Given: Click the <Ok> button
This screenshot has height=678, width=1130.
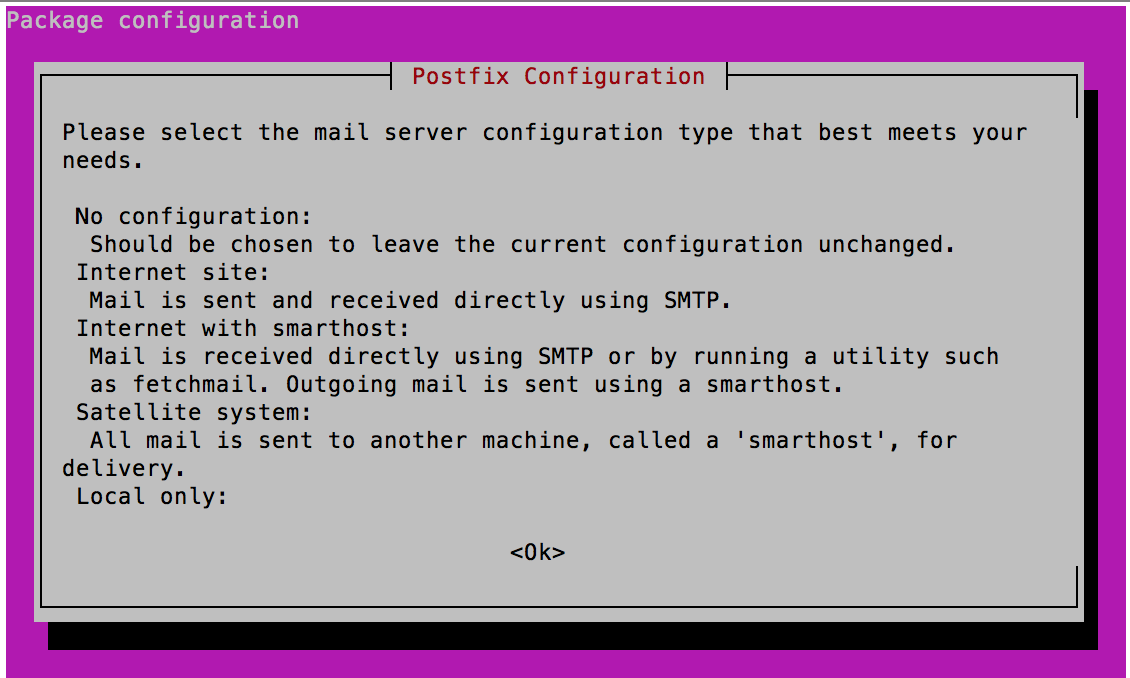Looking at the screenshot, I should [x=538, y=553].
